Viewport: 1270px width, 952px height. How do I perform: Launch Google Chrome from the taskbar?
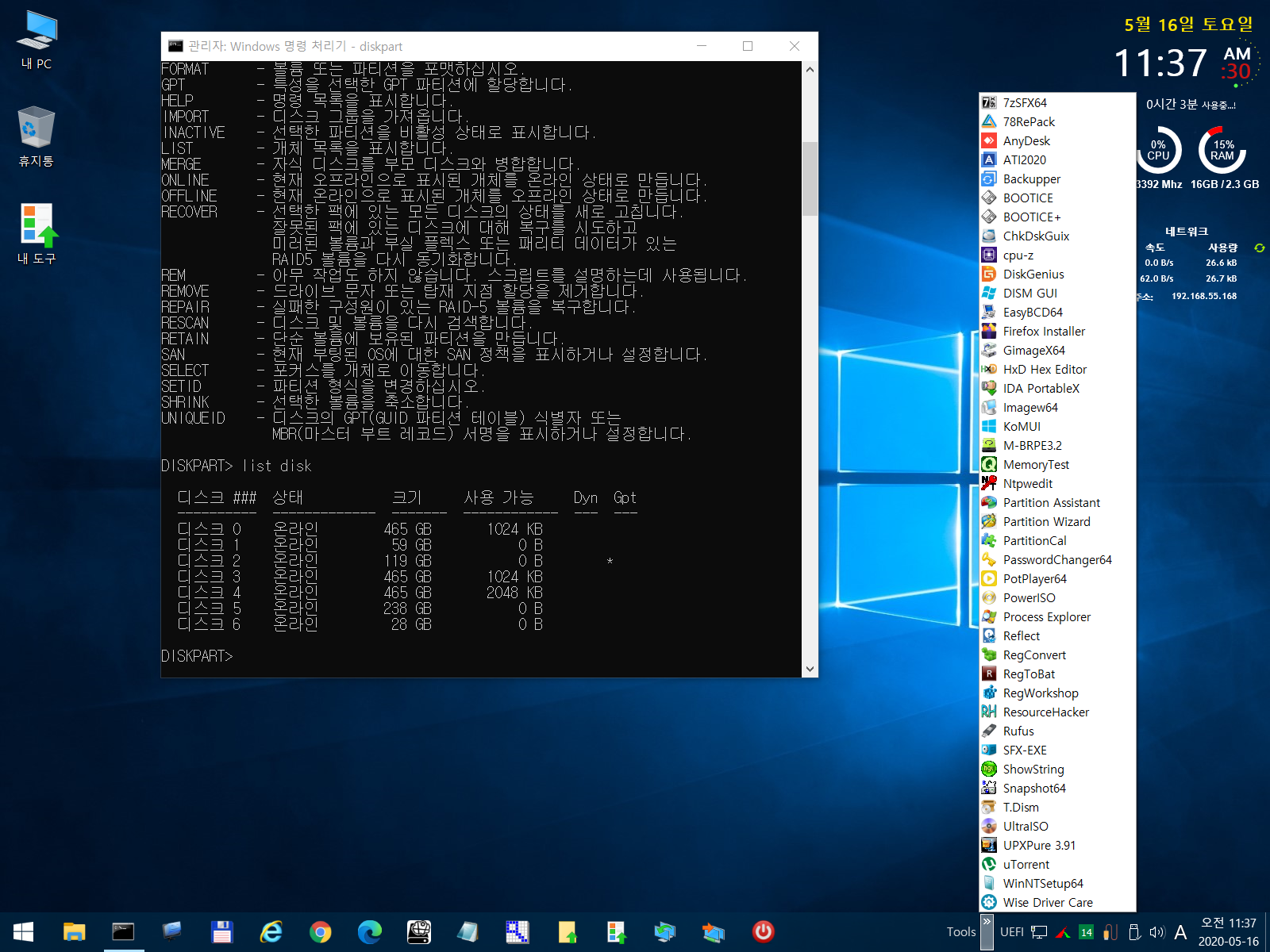point(321,932)
